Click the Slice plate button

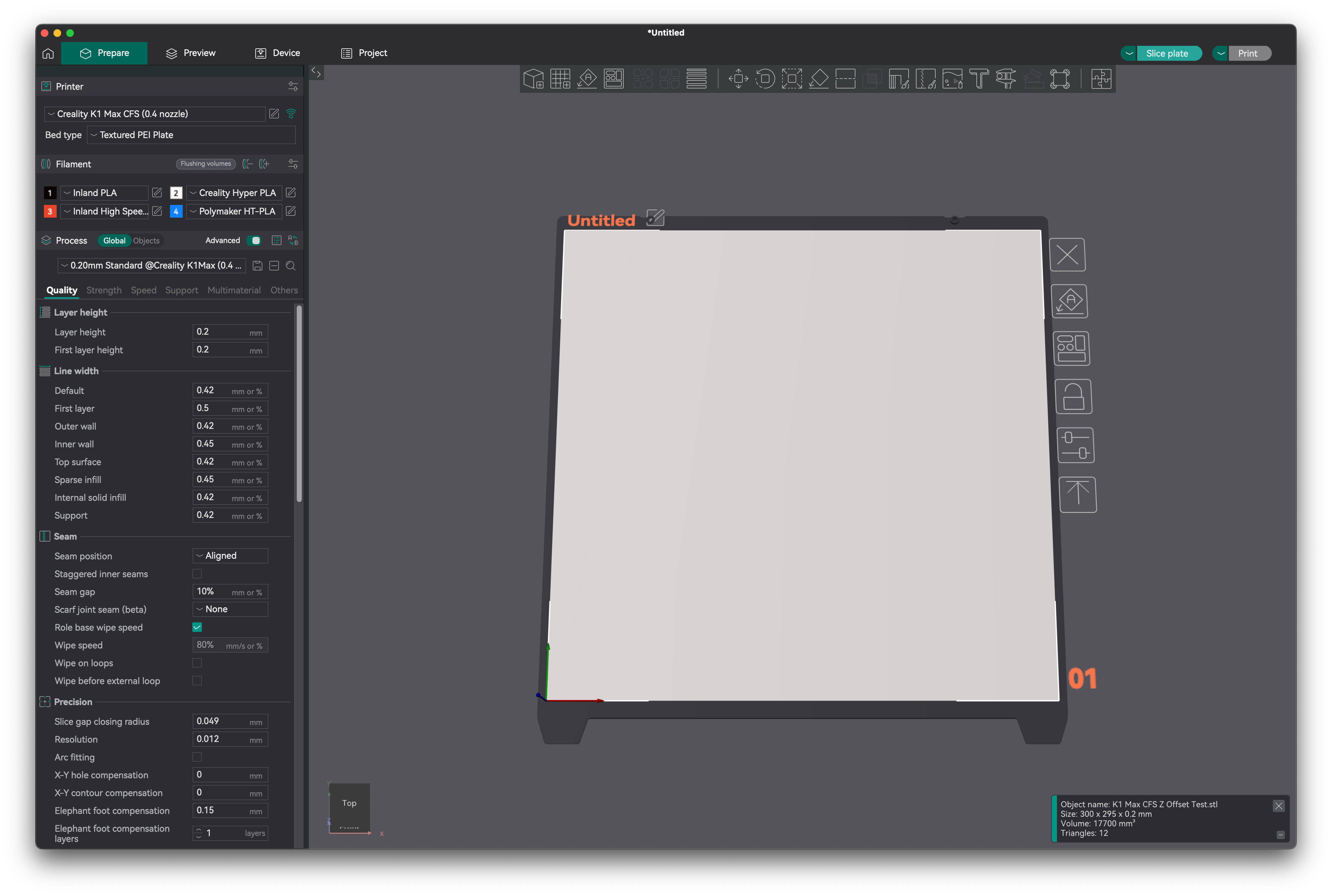pyautogui.click(x=1169, y=53)
